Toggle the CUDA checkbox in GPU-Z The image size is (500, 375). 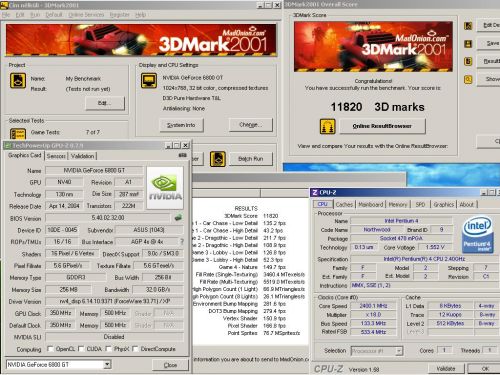click(81, 349)
